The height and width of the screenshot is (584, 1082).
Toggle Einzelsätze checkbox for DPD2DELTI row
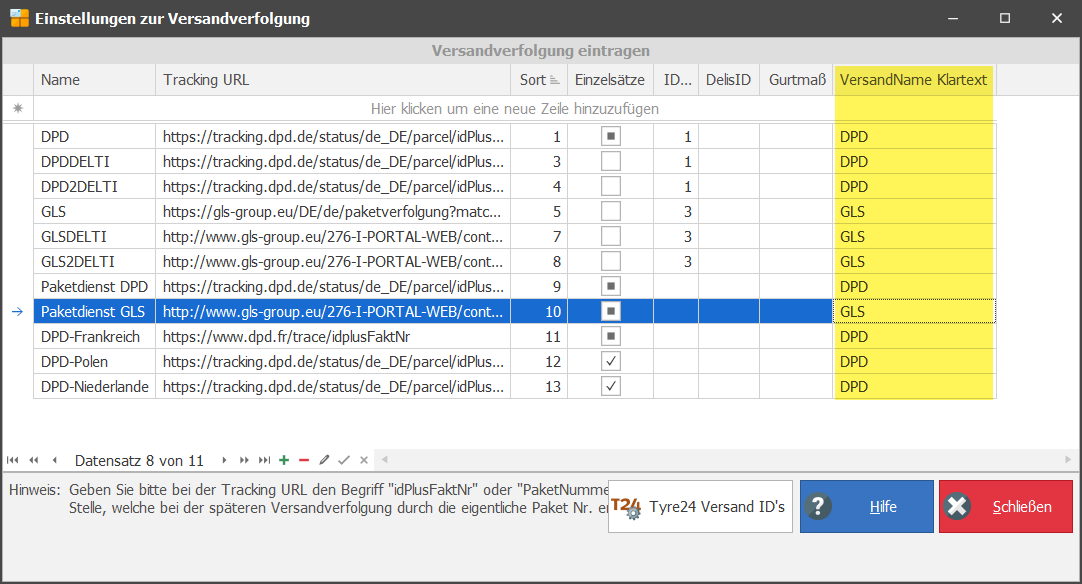tap(611, 186)
